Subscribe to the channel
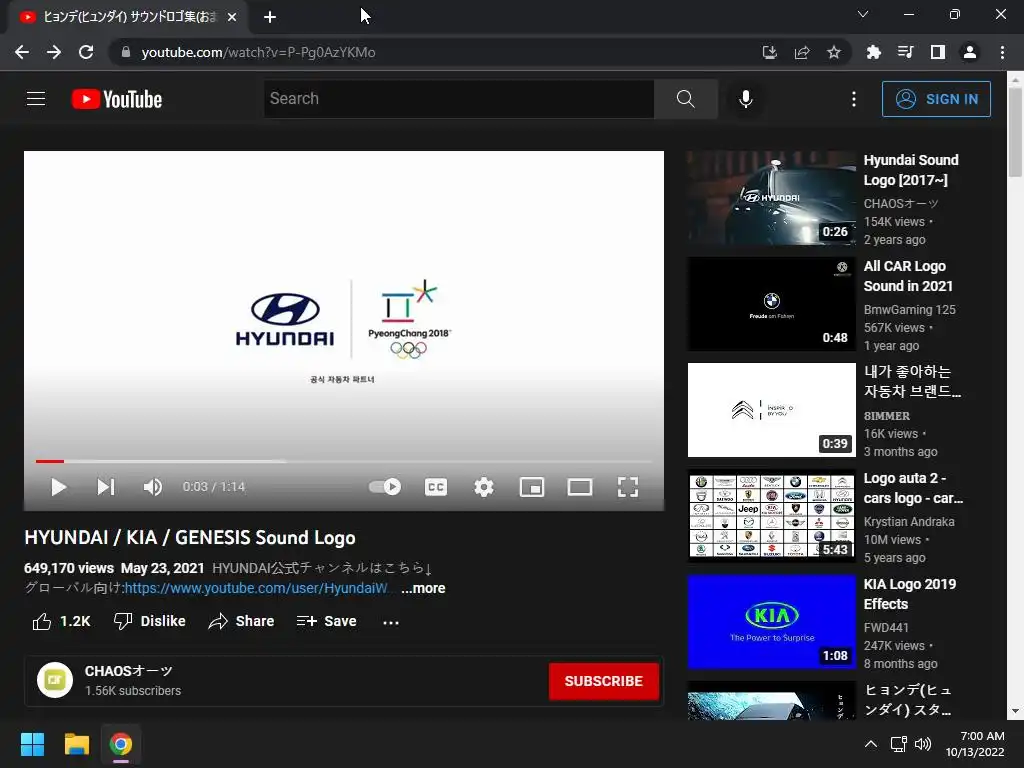Viewport: 1024px width, 768px height. click(603, 681)
